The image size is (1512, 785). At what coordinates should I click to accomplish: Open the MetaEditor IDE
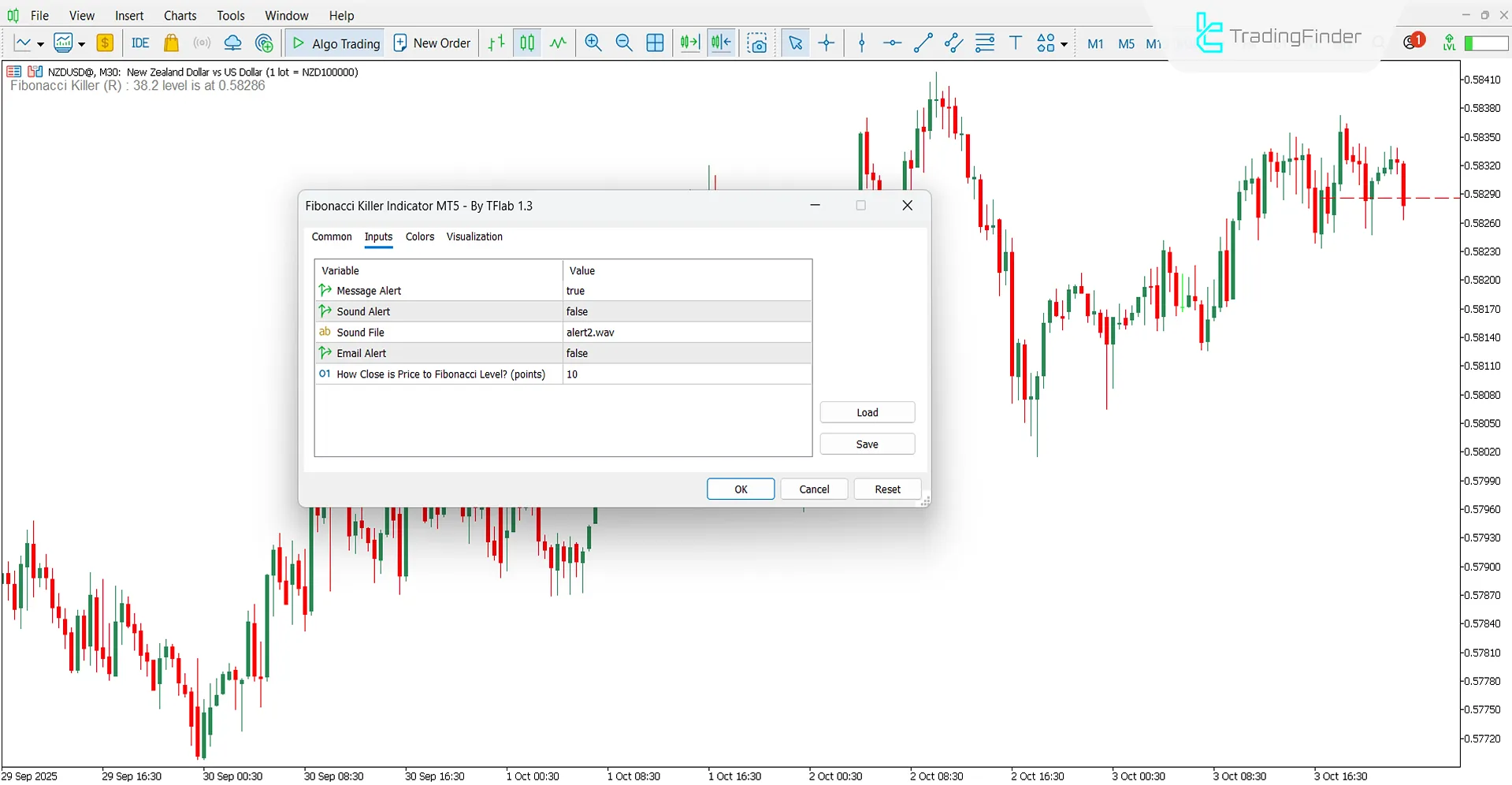click(x=140, y=43)
